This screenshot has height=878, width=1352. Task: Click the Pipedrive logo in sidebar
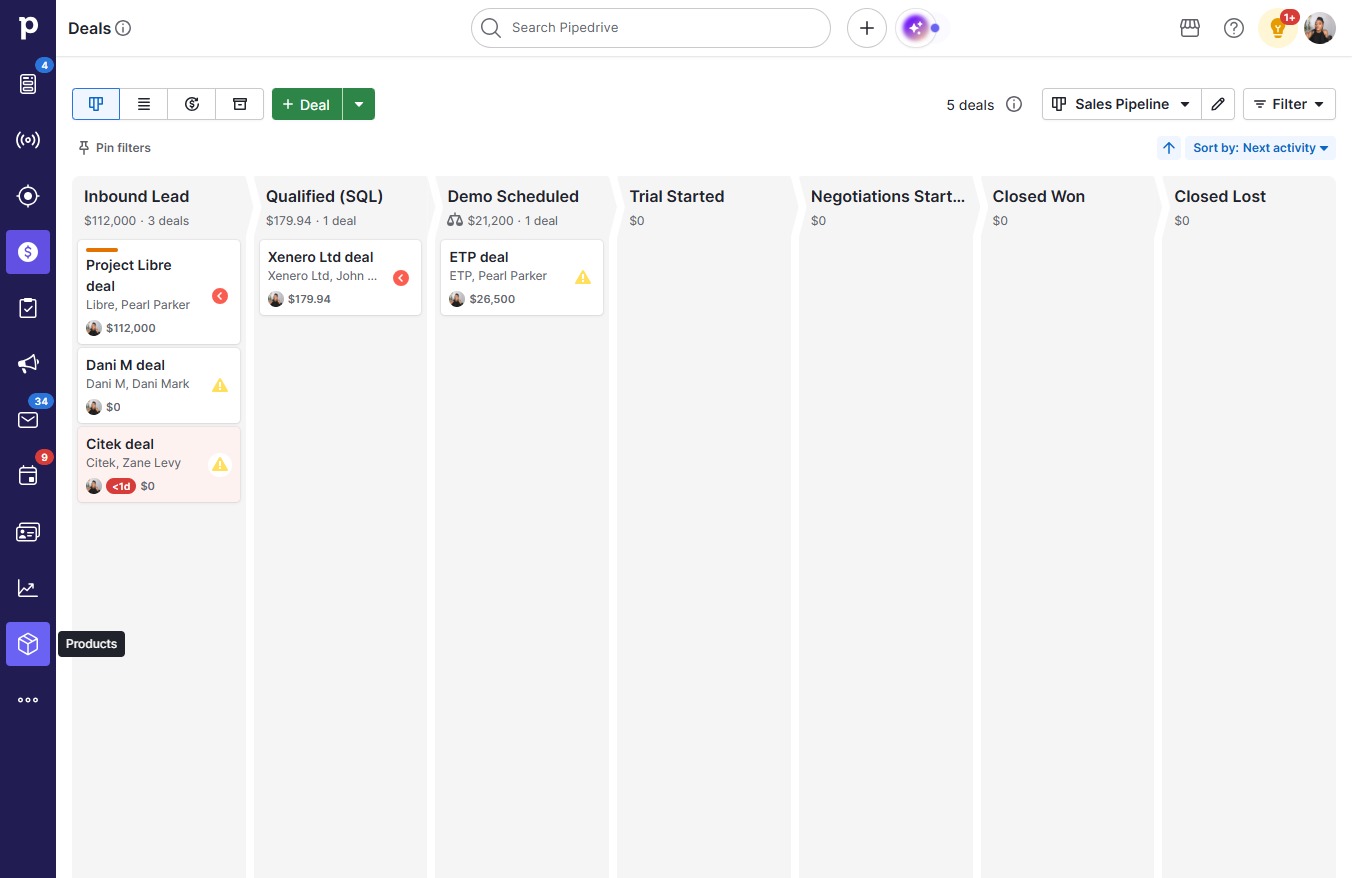28,28
